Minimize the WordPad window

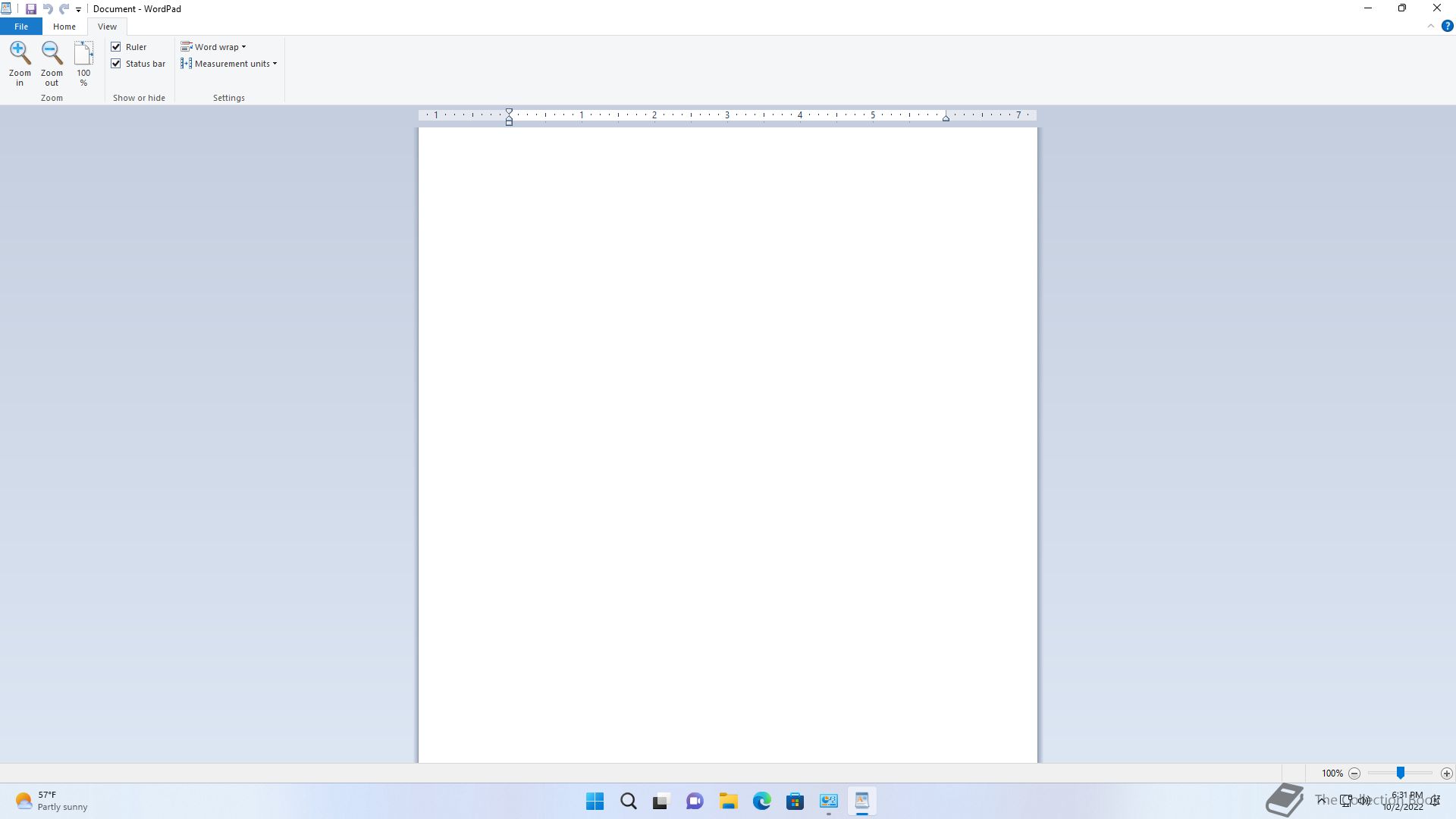[1368, 8]
